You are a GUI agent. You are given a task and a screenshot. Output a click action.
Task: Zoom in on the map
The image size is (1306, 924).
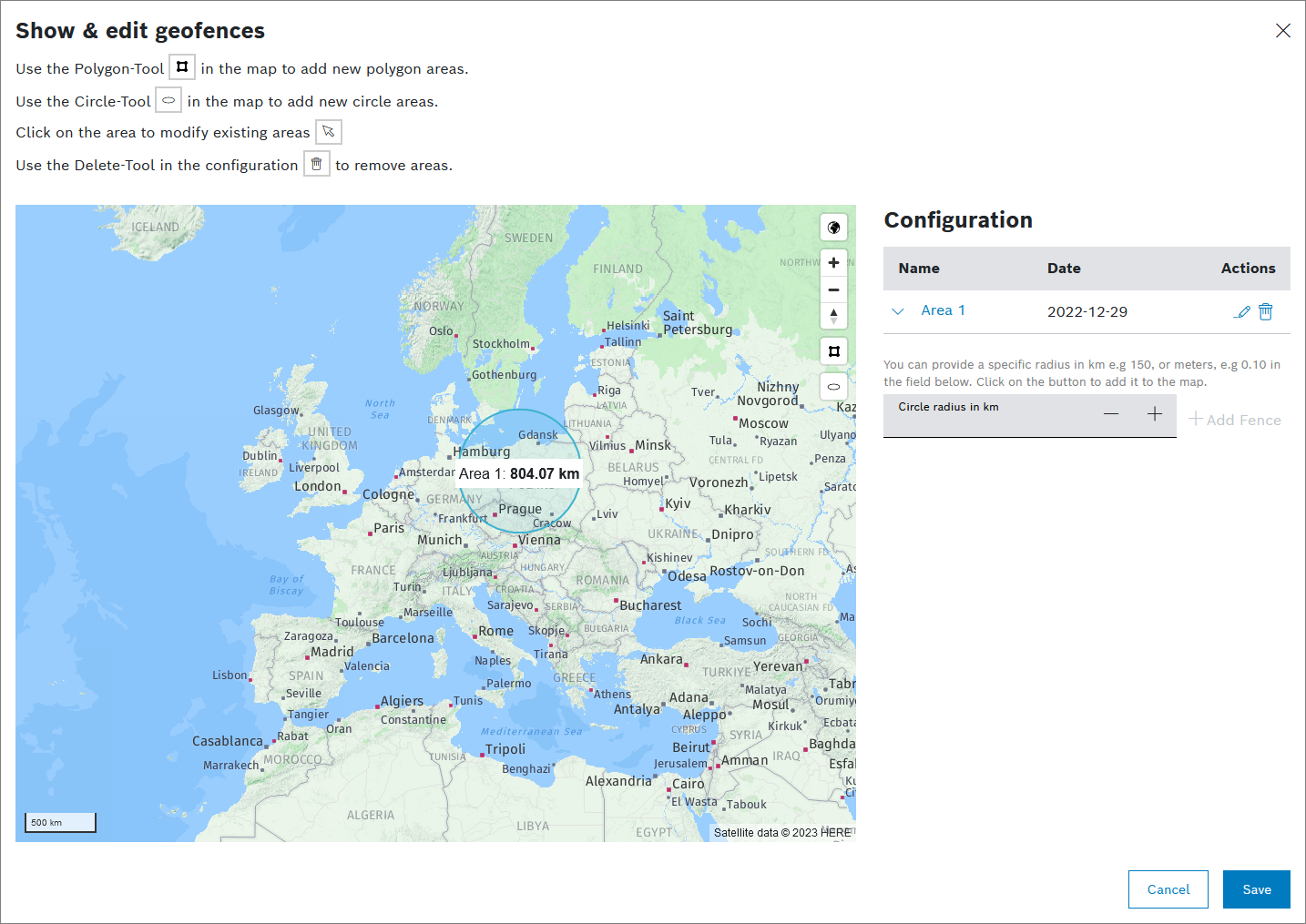(x=833, y=263)
